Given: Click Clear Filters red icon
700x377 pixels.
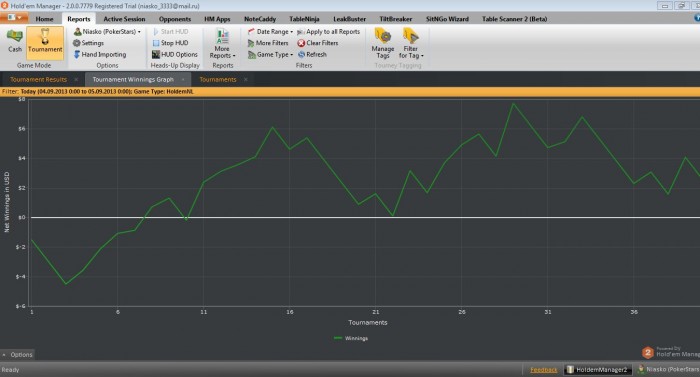Looking at the screenshot, I should tap(301, 43).
